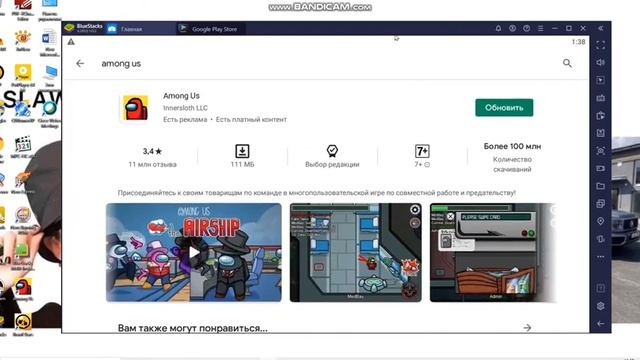Screen dimensions: 640x360
Task: Click the sidebar bottom back arrow
Action: [600, 324]
